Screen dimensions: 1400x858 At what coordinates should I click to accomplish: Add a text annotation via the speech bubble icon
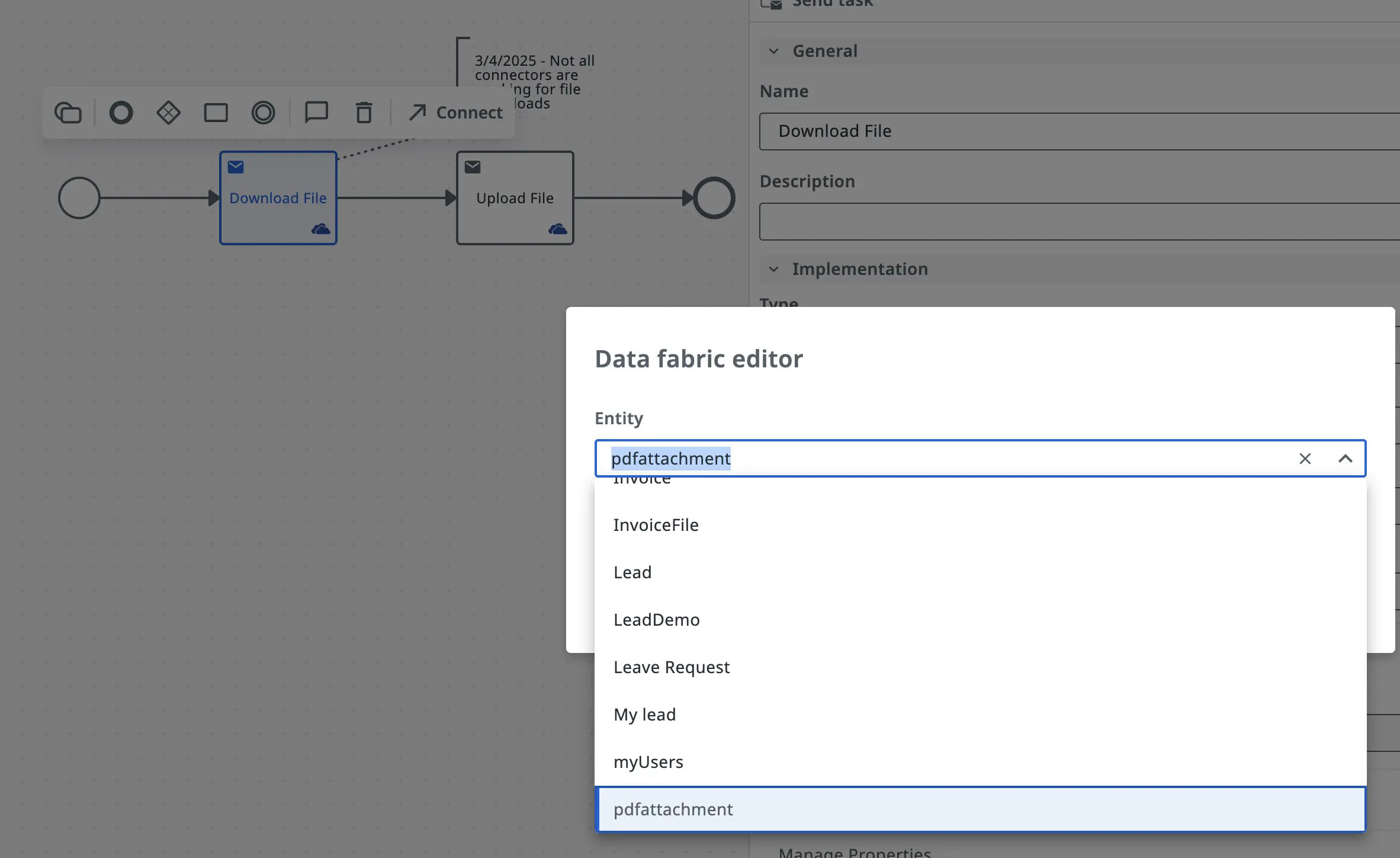(x=317, y=112)
